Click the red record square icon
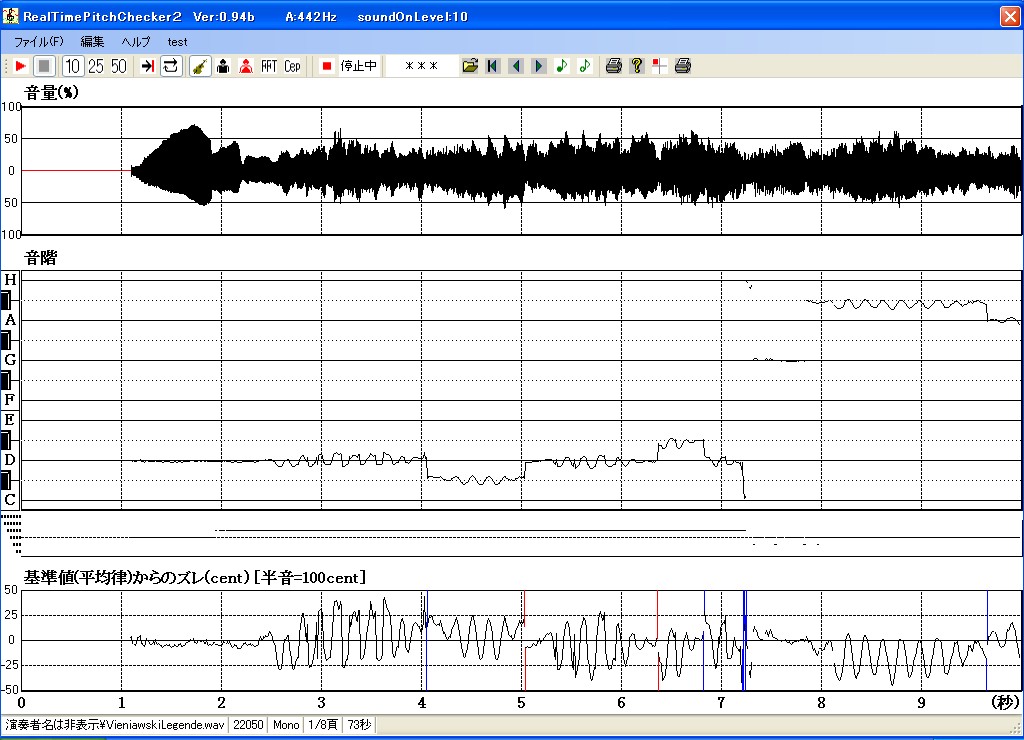Screen dimensions: 1024x740 [327, 66]
